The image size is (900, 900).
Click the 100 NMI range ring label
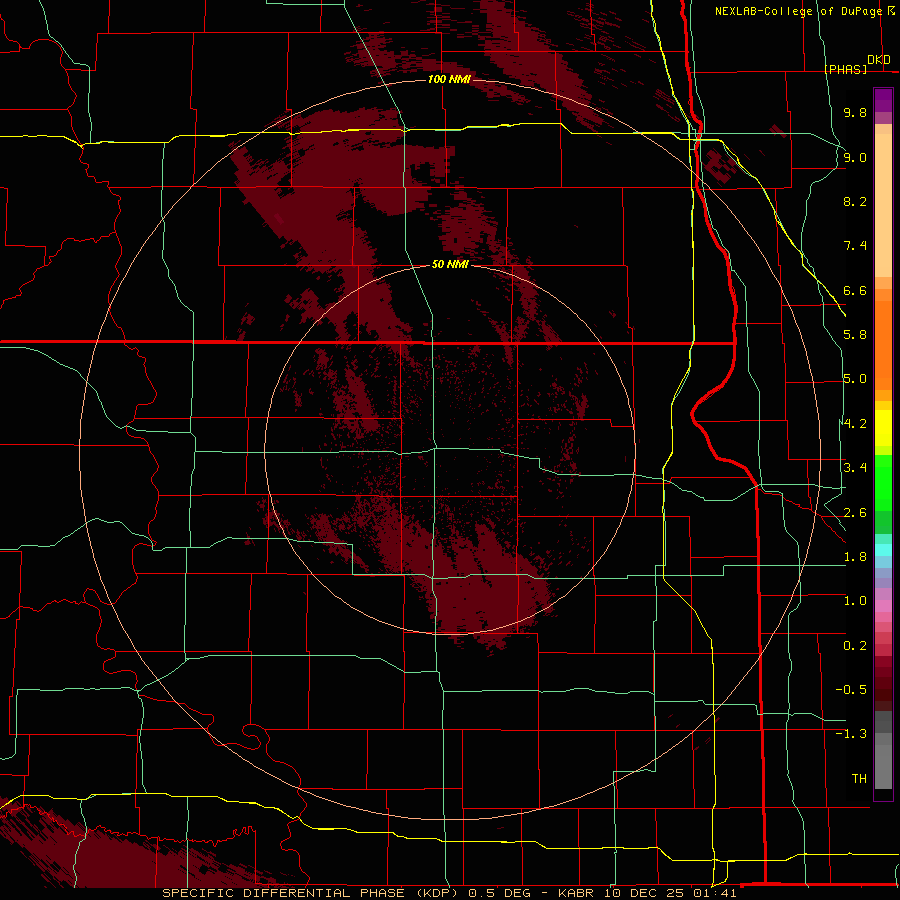point(449,79)
